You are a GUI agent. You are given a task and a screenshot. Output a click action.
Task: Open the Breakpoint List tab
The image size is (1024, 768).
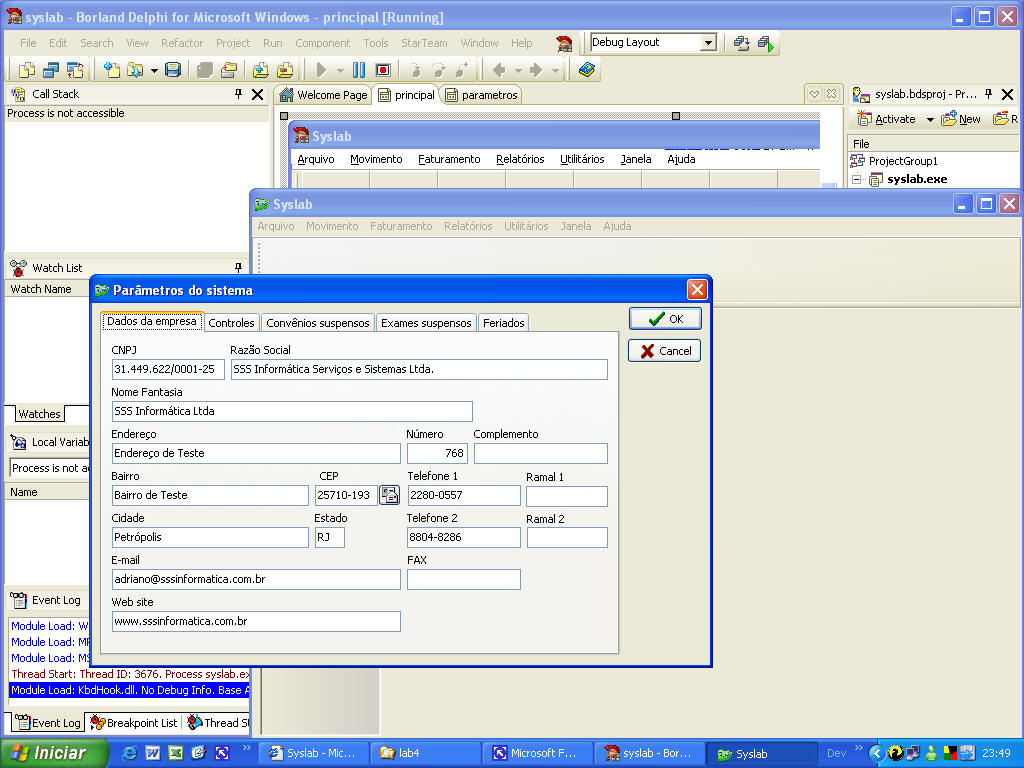134,723
